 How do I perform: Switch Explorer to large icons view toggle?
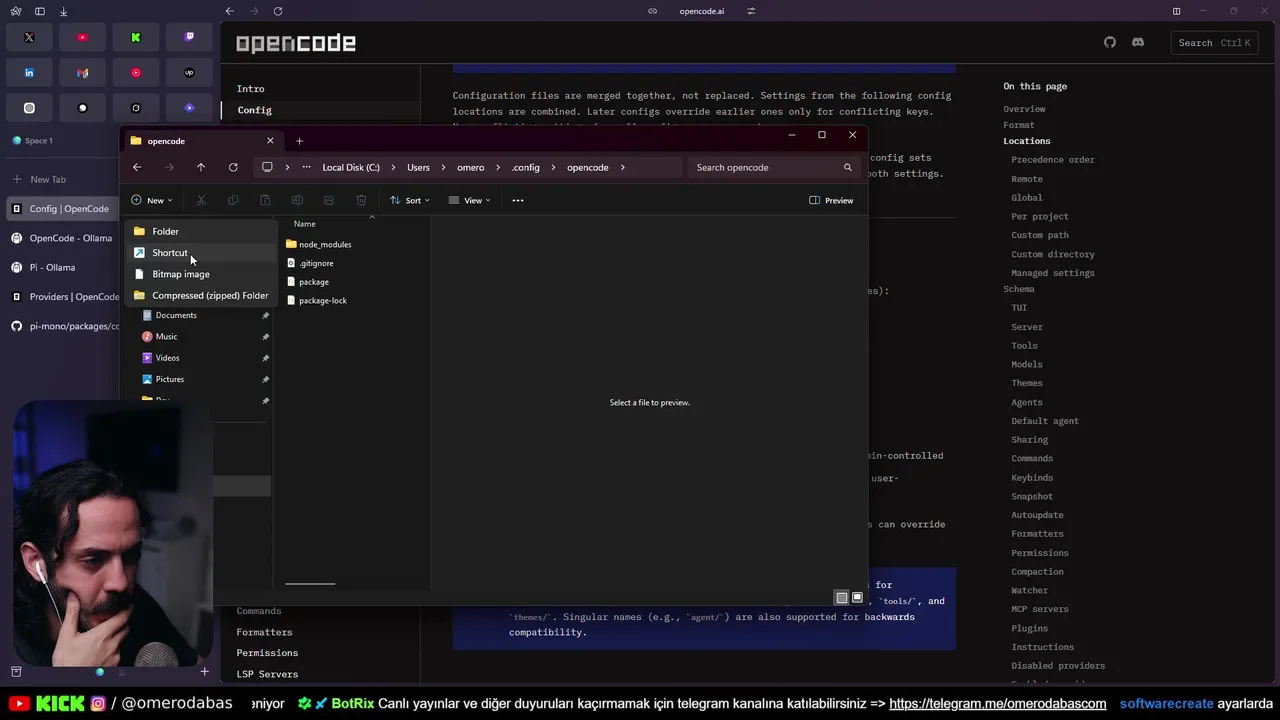[x=857, y=597]
